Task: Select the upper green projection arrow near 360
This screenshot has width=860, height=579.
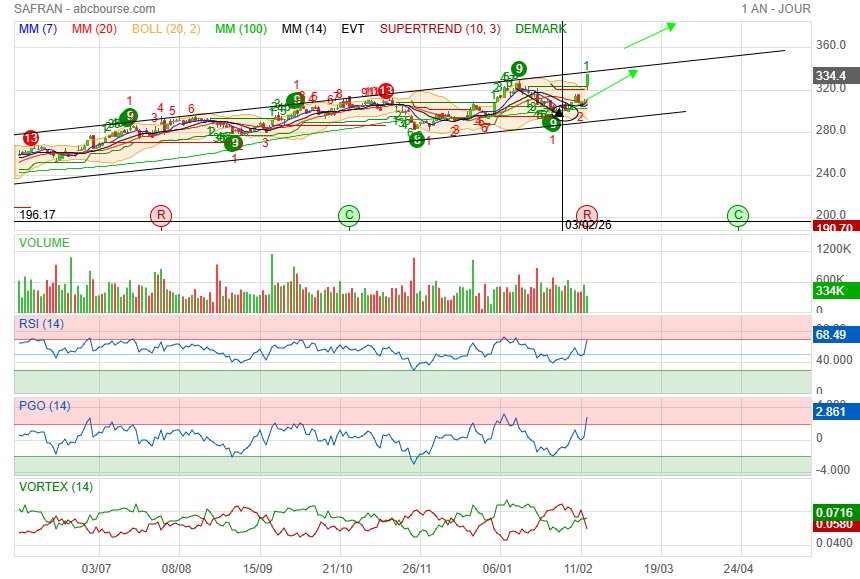Action: tap(648, 36)
